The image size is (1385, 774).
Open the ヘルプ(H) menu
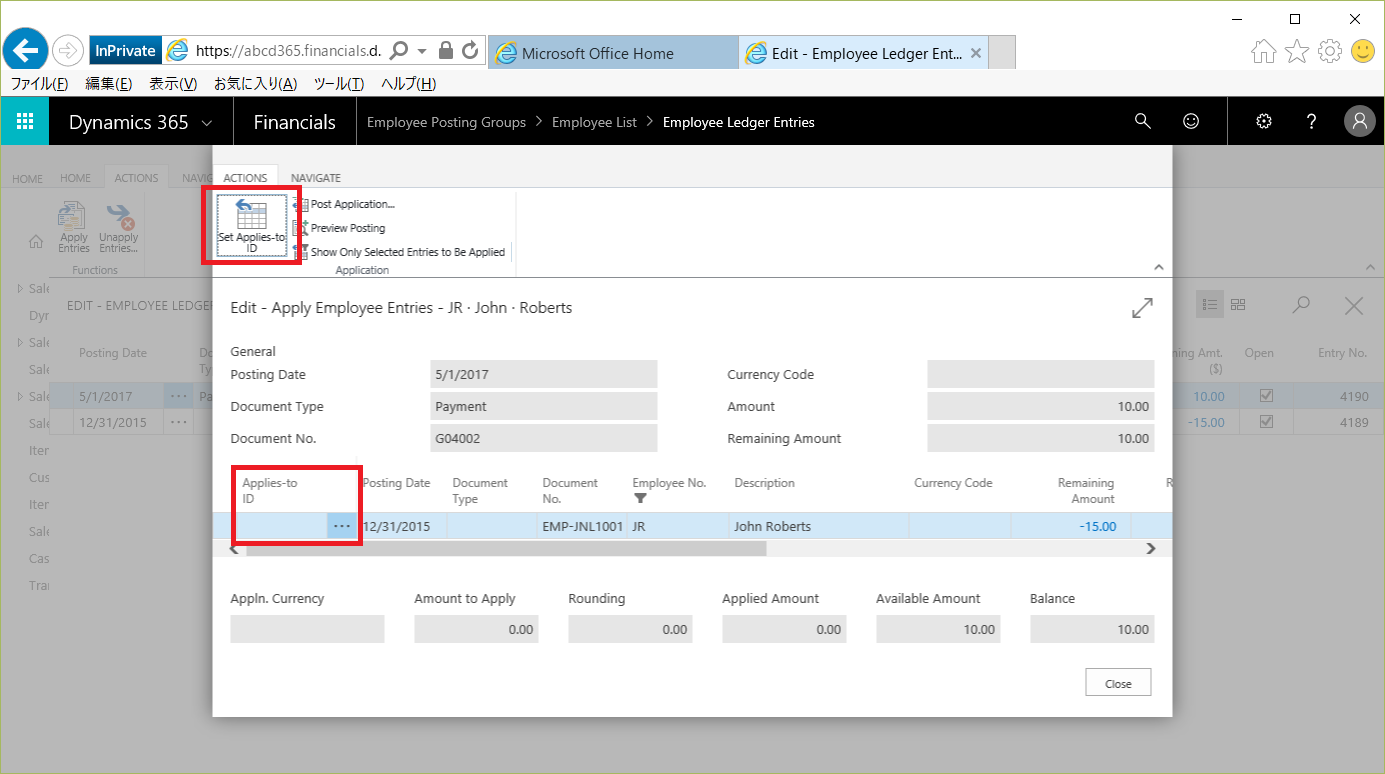[x=409, y=84]
